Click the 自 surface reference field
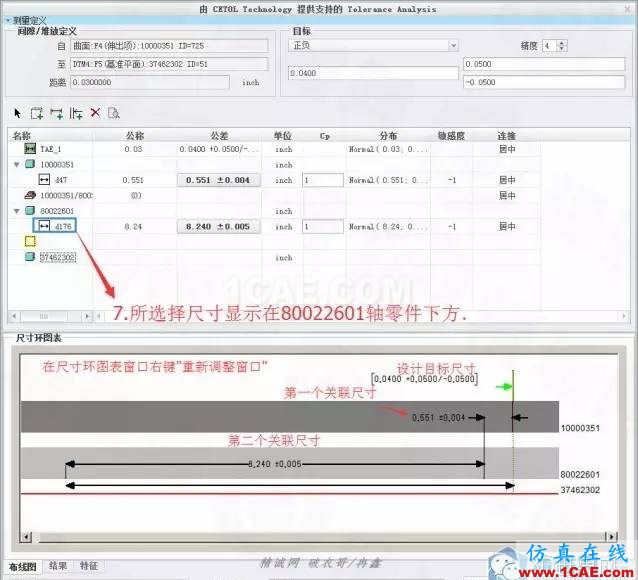The width and height of the screenshot is (638, 580). click(169, 46)
